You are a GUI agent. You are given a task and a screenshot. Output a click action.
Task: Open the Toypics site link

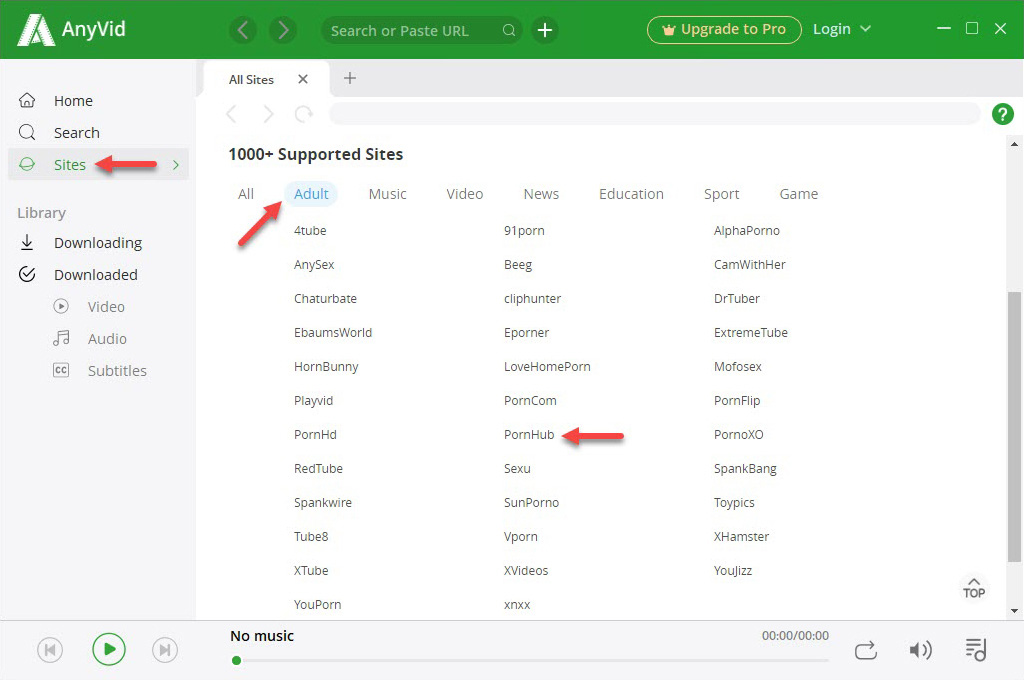(x=734, y=502)
